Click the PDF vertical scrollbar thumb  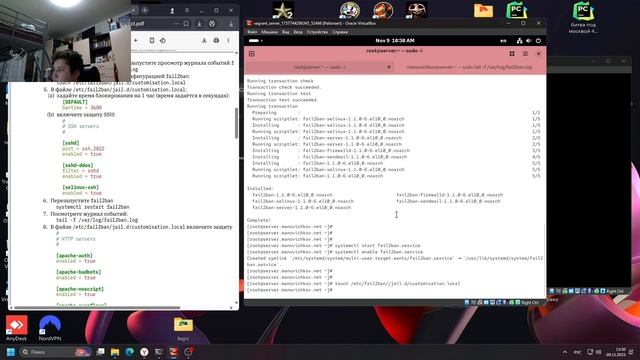236,123
